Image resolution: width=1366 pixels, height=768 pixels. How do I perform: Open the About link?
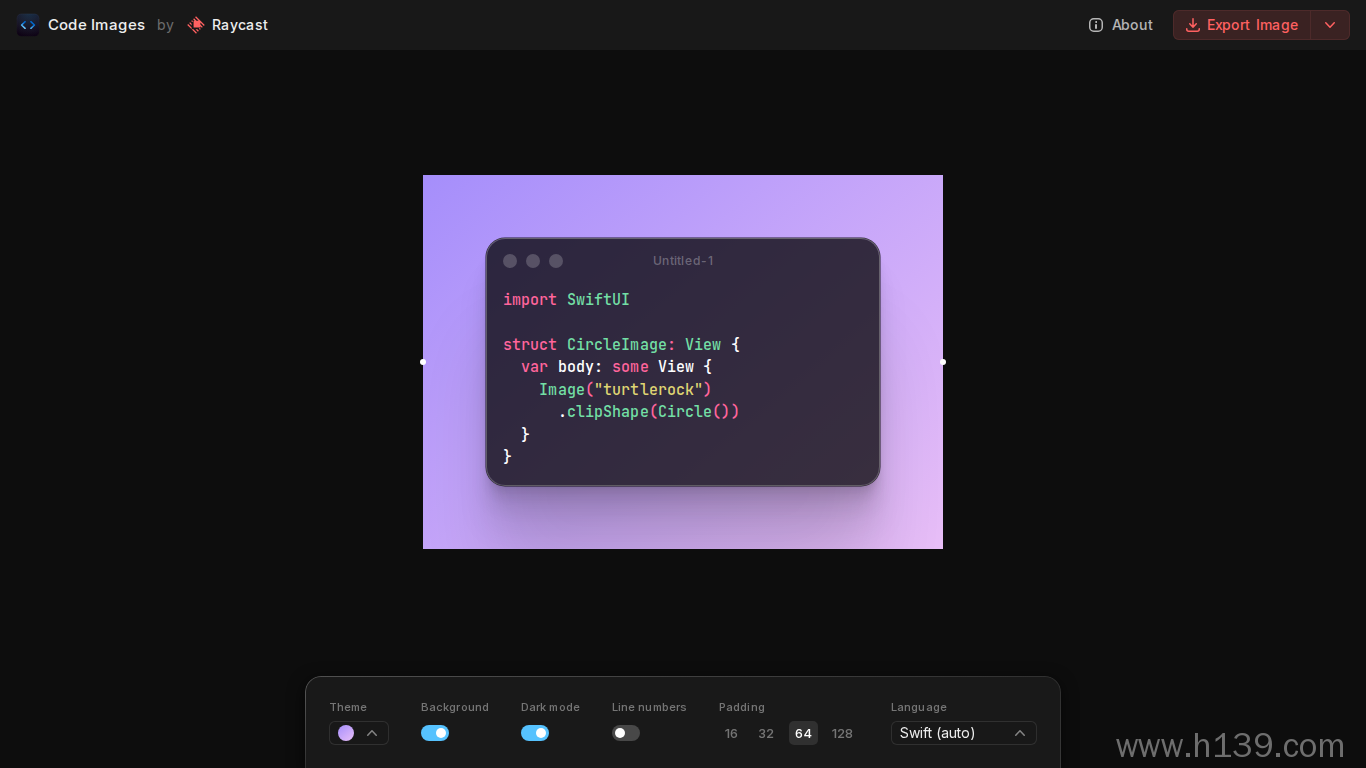(x=1121, y=25)
